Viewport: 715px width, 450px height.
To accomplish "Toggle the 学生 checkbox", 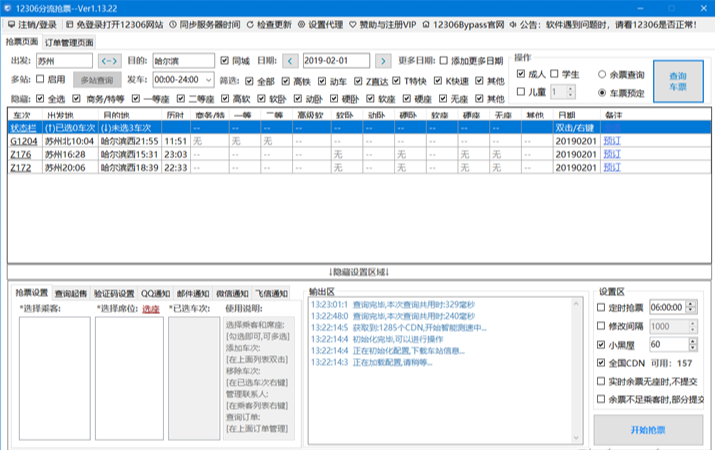I will [x=556, y=74].
